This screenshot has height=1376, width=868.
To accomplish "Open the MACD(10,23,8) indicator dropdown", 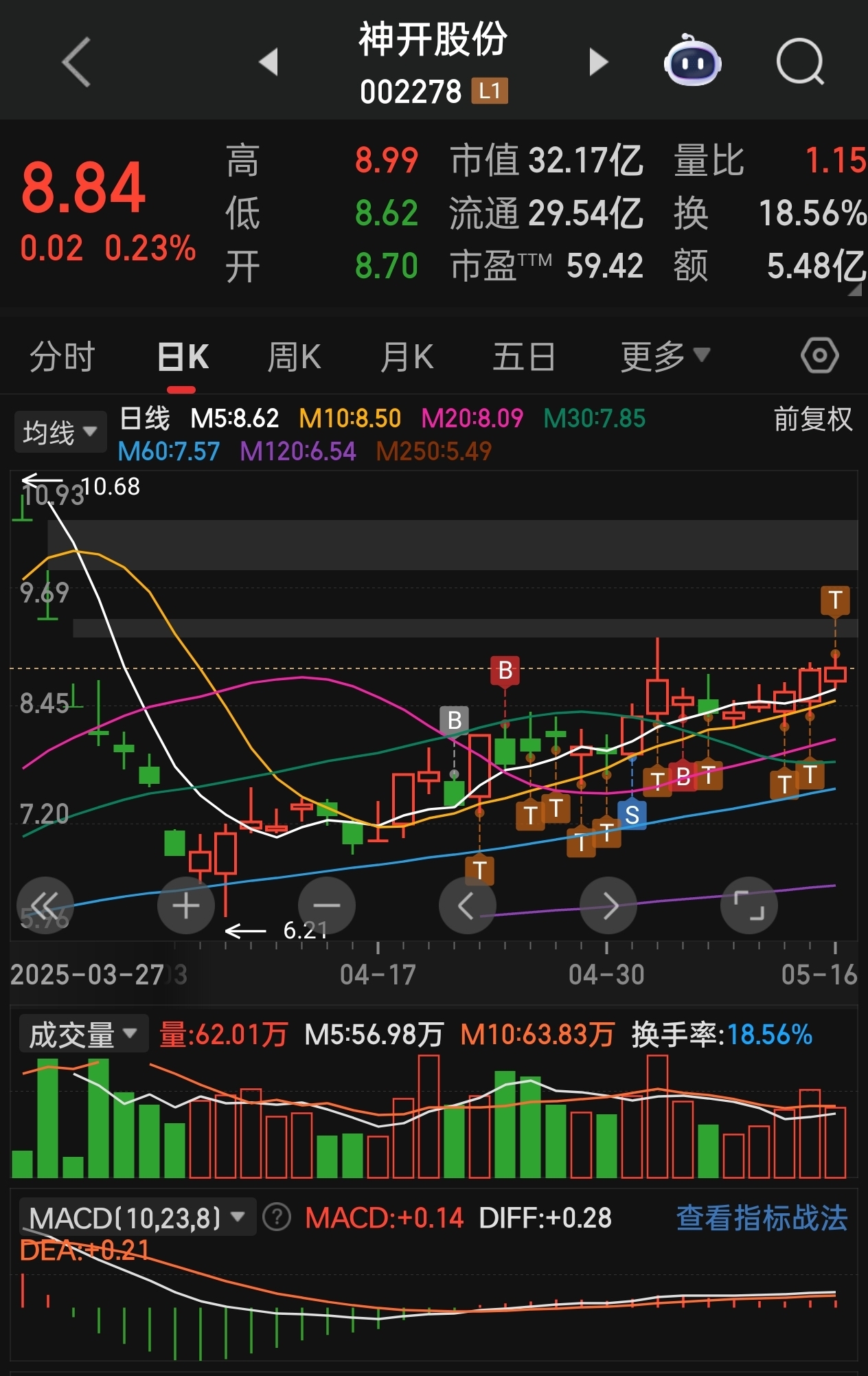I will click(137, 1217).
